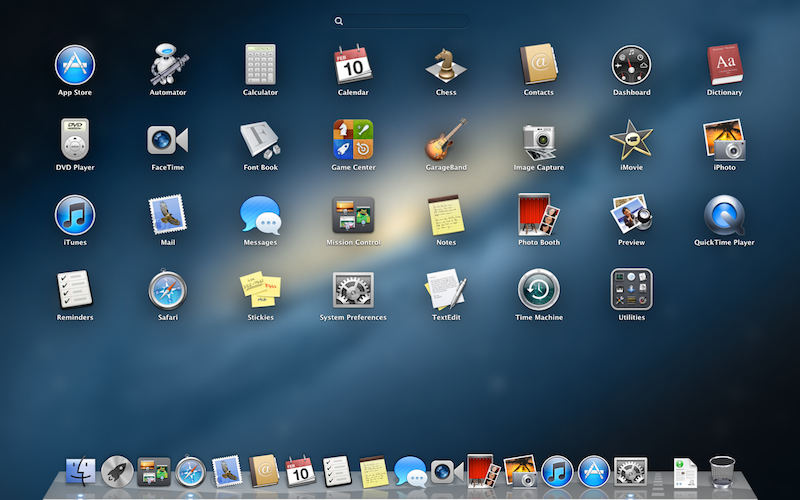Open the DVD Player app
The image size is (800, 500).
pos(75,140)
